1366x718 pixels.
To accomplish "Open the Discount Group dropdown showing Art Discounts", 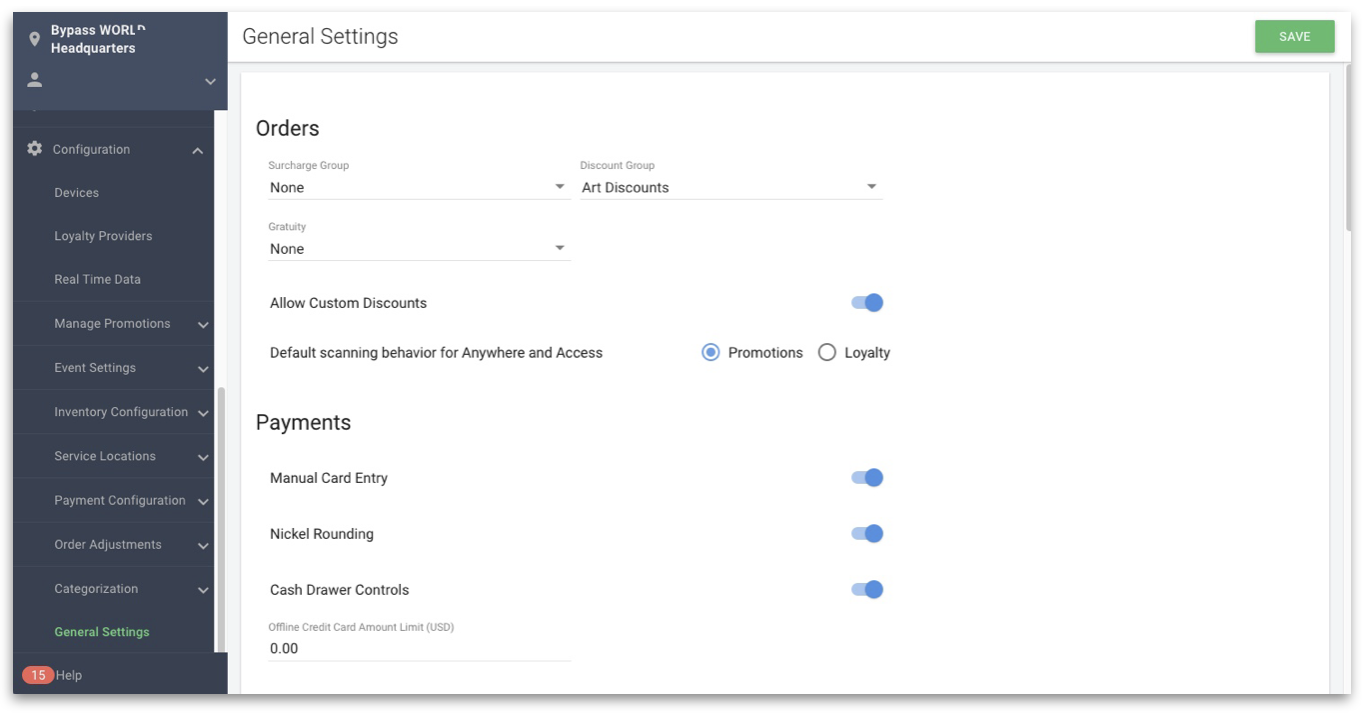I will point(731,187).
